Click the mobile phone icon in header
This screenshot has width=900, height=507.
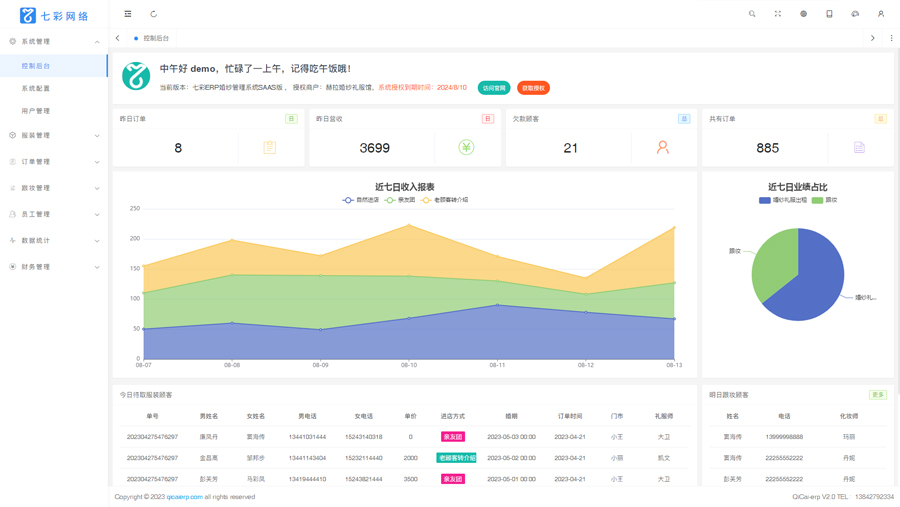click(829, 14)
